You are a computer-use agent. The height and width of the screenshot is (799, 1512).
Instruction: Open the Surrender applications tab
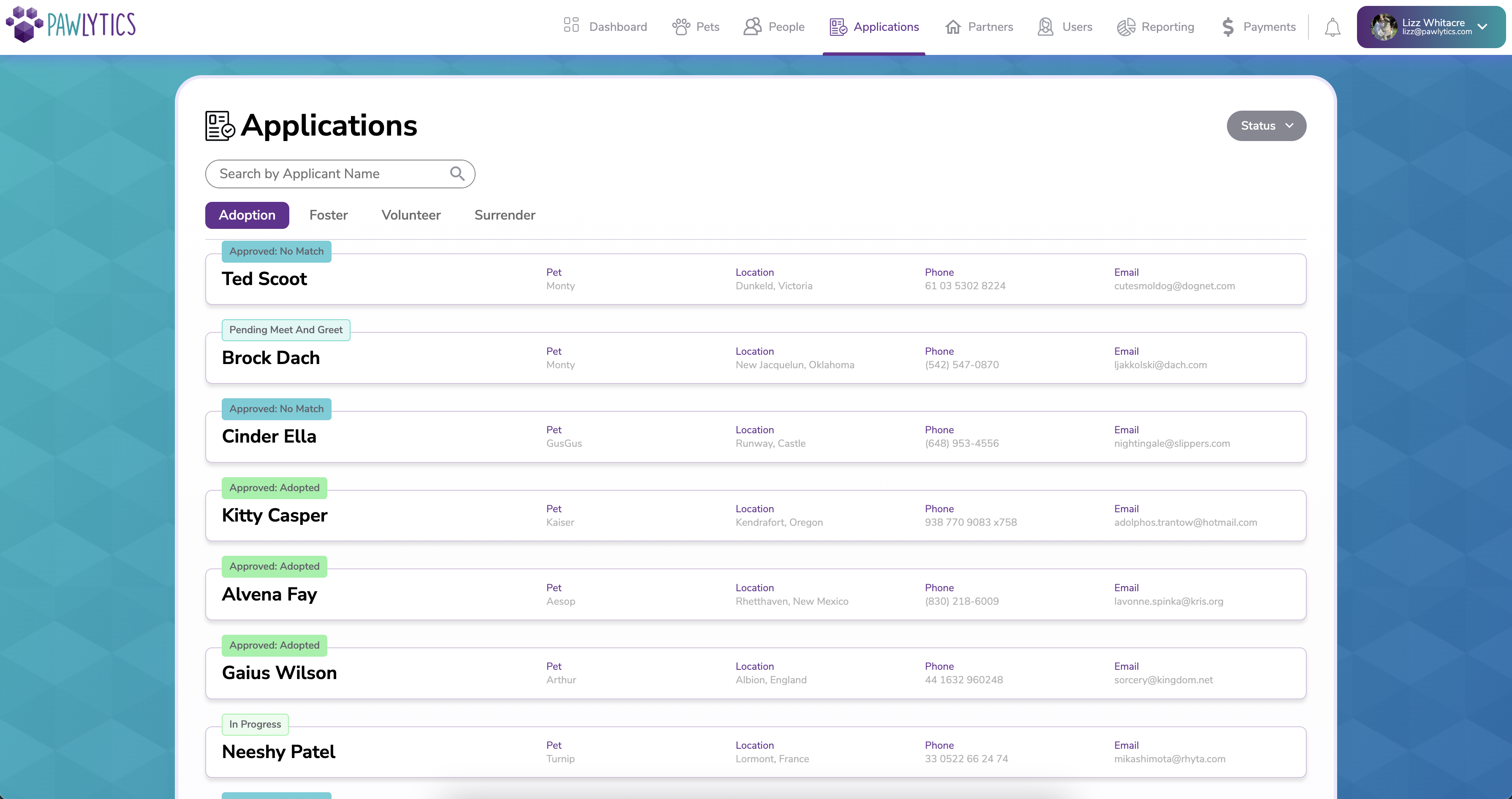(x=504, y=215)
